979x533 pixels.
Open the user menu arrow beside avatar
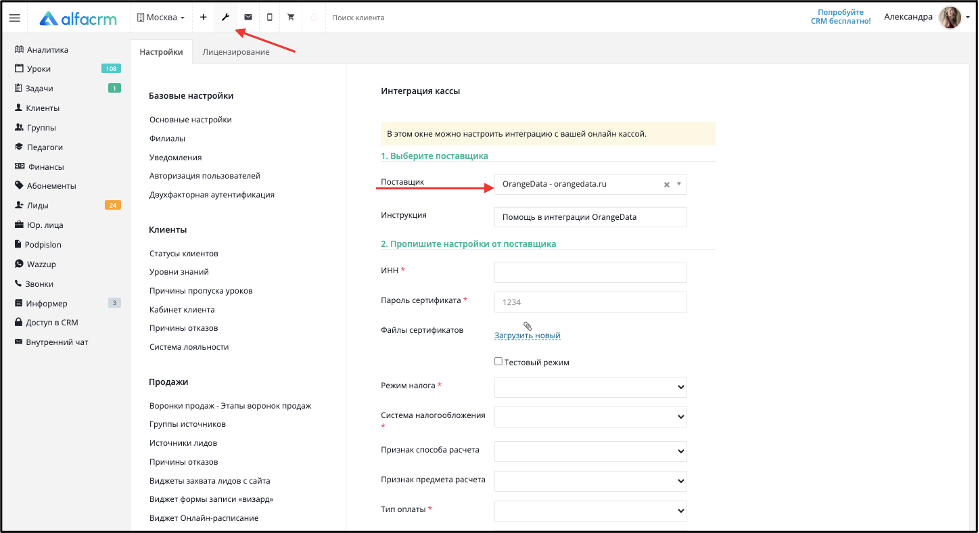[x=968, y=17]
